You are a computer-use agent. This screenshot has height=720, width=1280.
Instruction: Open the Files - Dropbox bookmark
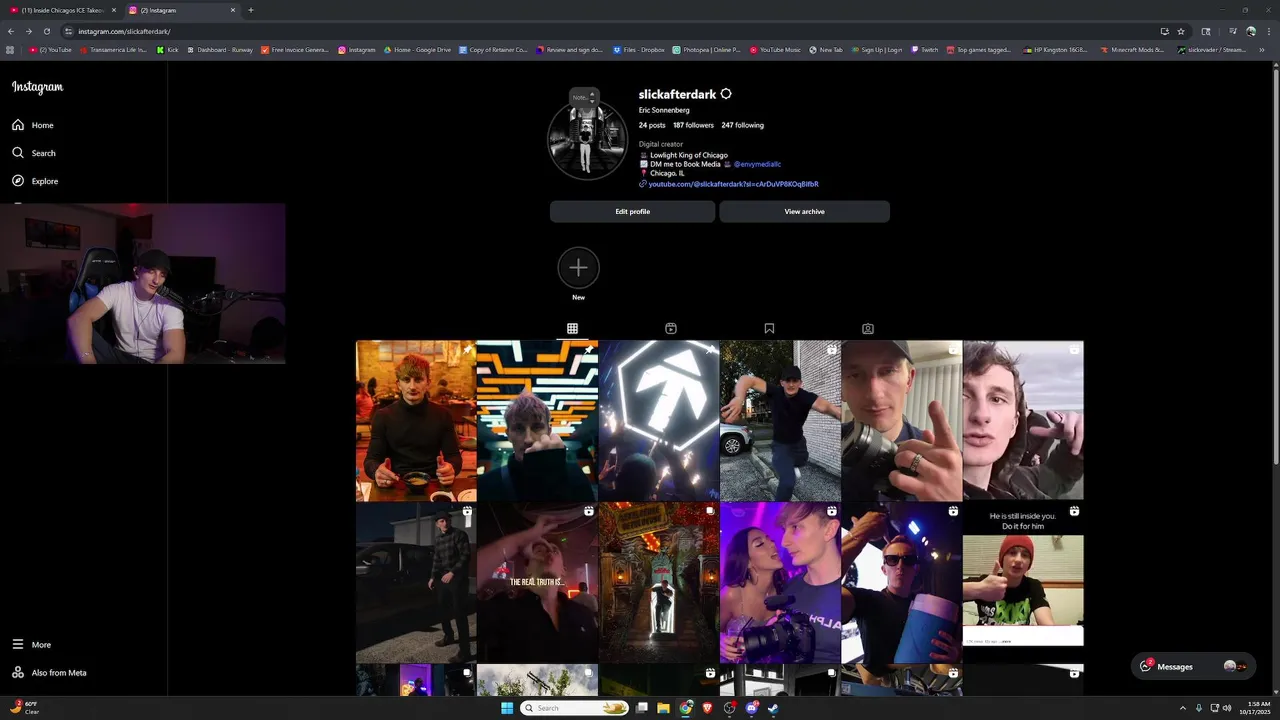point(639,49)
